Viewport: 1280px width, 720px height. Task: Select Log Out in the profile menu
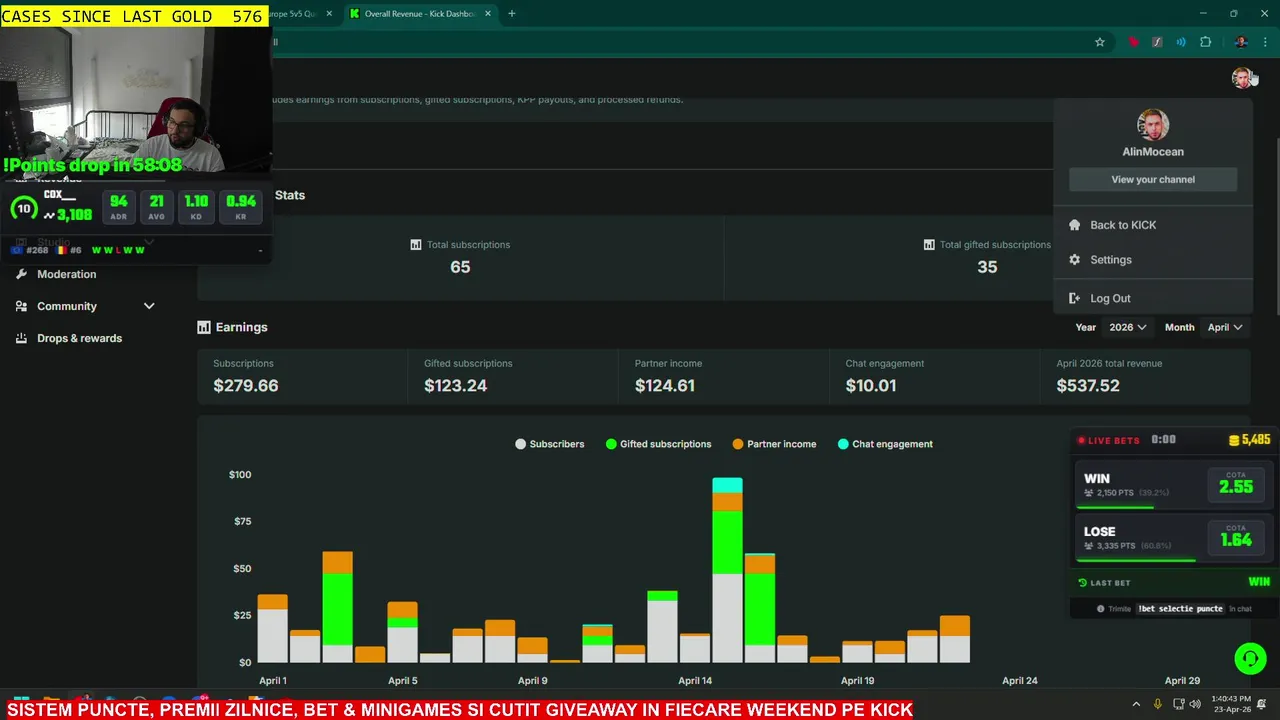tap(1153, 298)
